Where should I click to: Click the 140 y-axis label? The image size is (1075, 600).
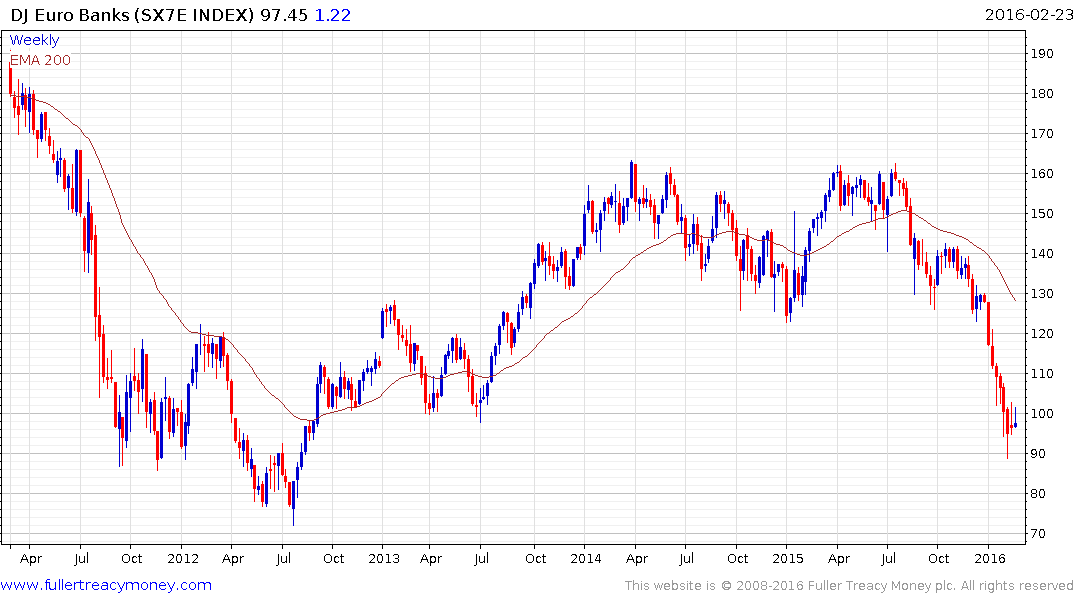pyautogui.click(x=1042, y=254)
